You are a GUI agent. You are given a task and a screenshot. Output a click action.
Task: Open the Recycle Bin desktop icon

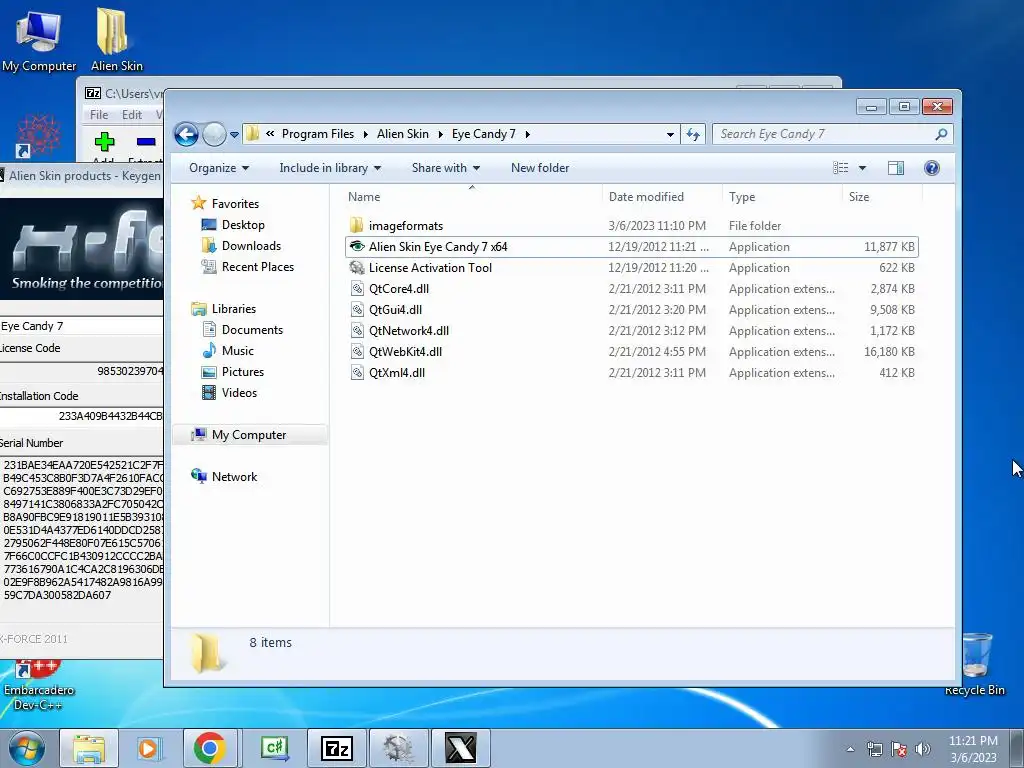coord(975,664)
